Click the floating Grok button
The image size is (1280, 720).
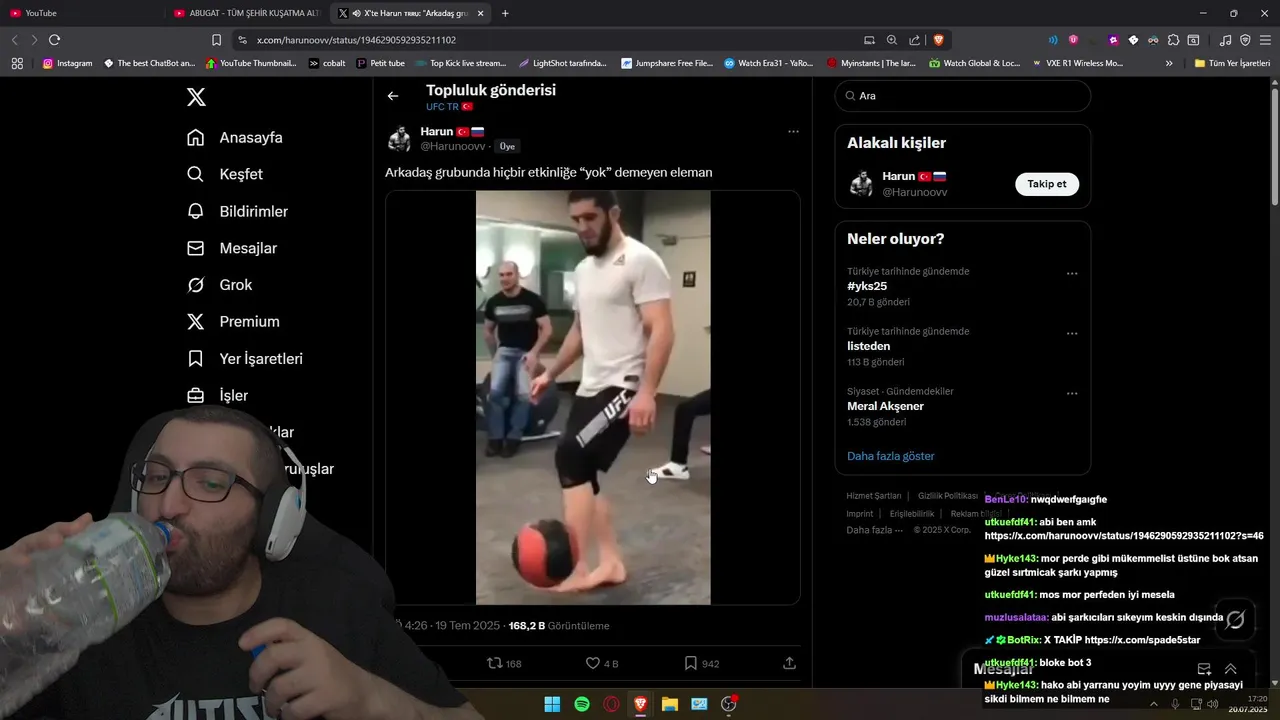click(1235, 619)
